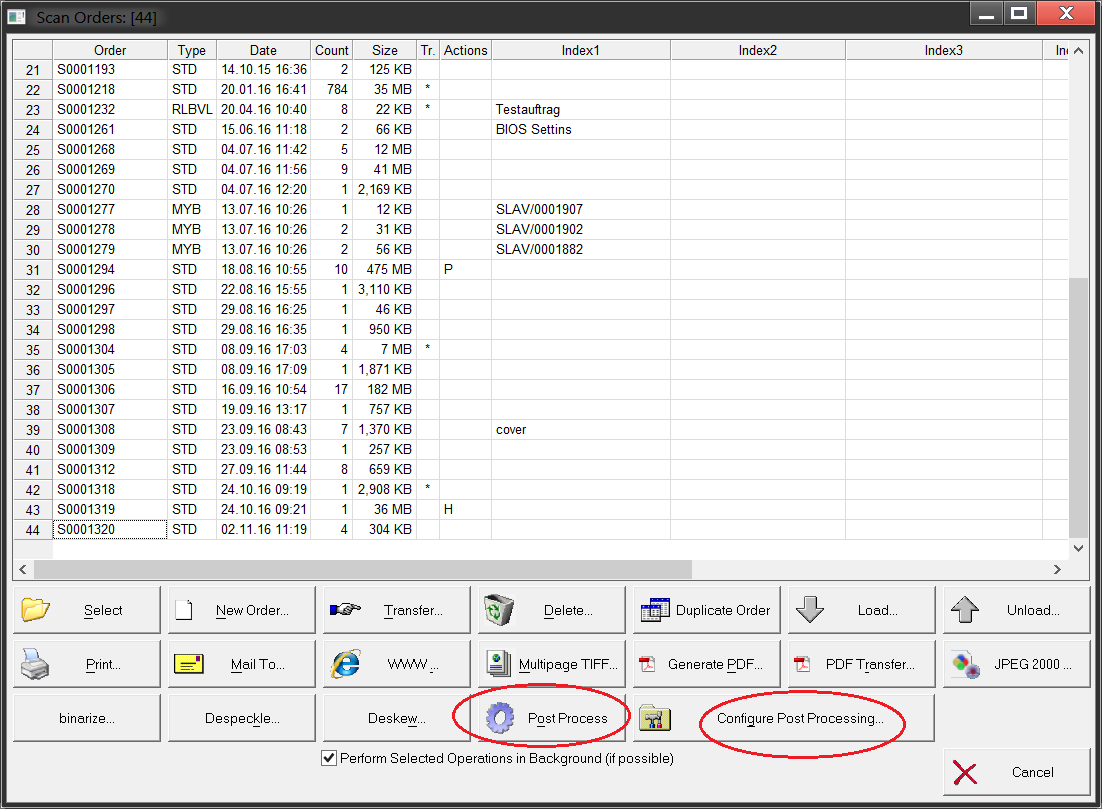The image size is (1102, 809).
Task: Click the Scan Orders window title icon
Action: tap(16, 16)
